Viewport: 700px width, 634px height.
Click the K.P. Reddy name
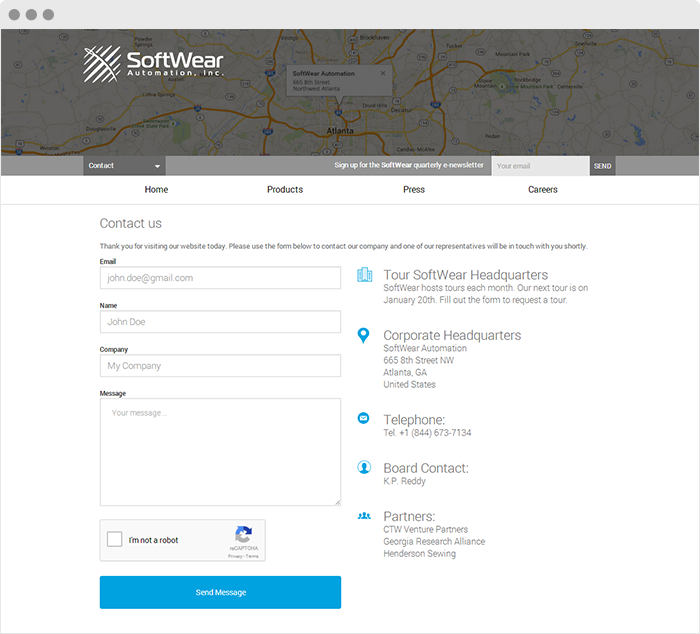(404, 481)
